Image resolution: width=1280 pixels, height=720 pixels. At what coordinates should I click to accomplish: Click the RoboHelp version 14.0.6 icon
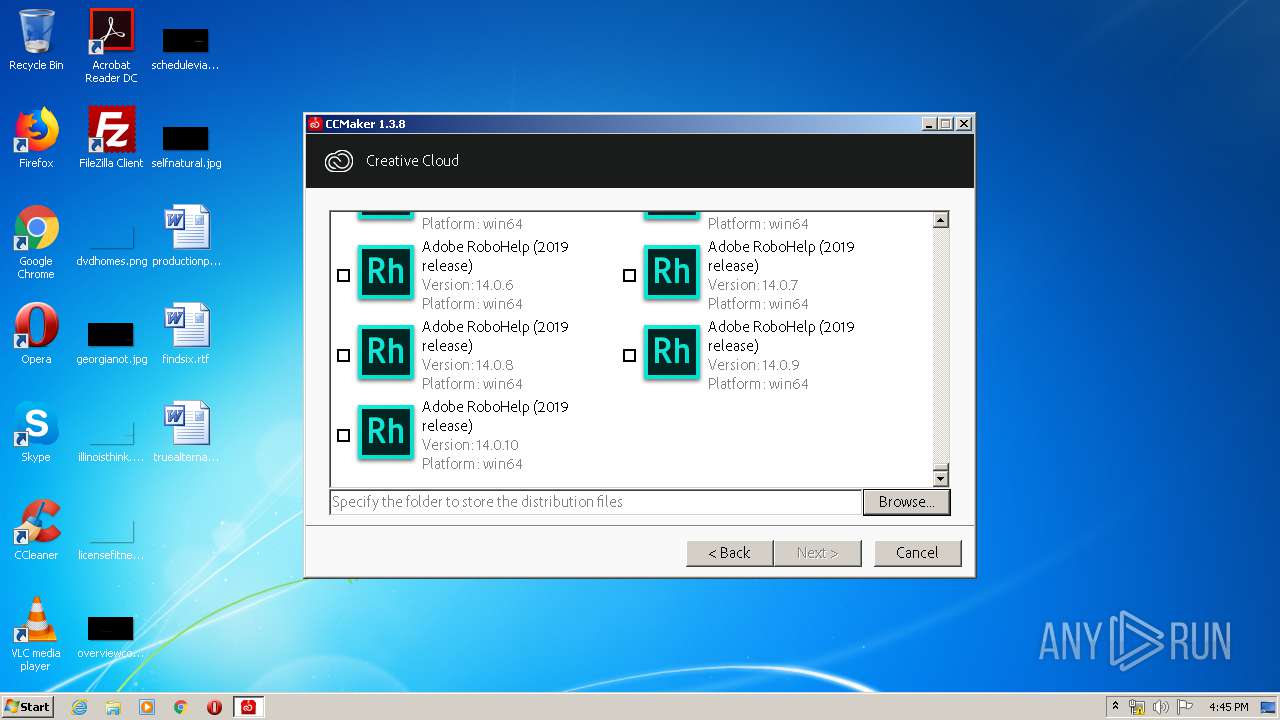pyautogui.click(x=386, y=272)
